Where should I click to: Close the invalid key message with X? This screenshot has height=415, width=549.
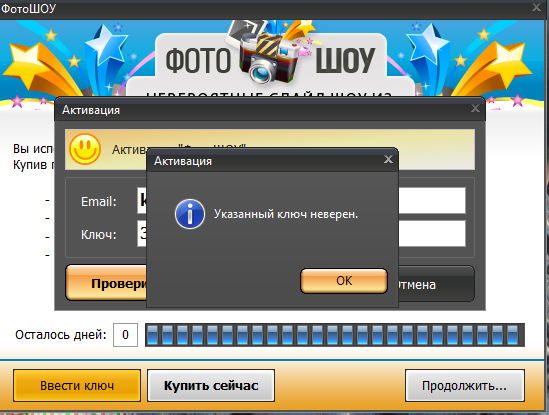pyautogui.click(x=388, y=160)
